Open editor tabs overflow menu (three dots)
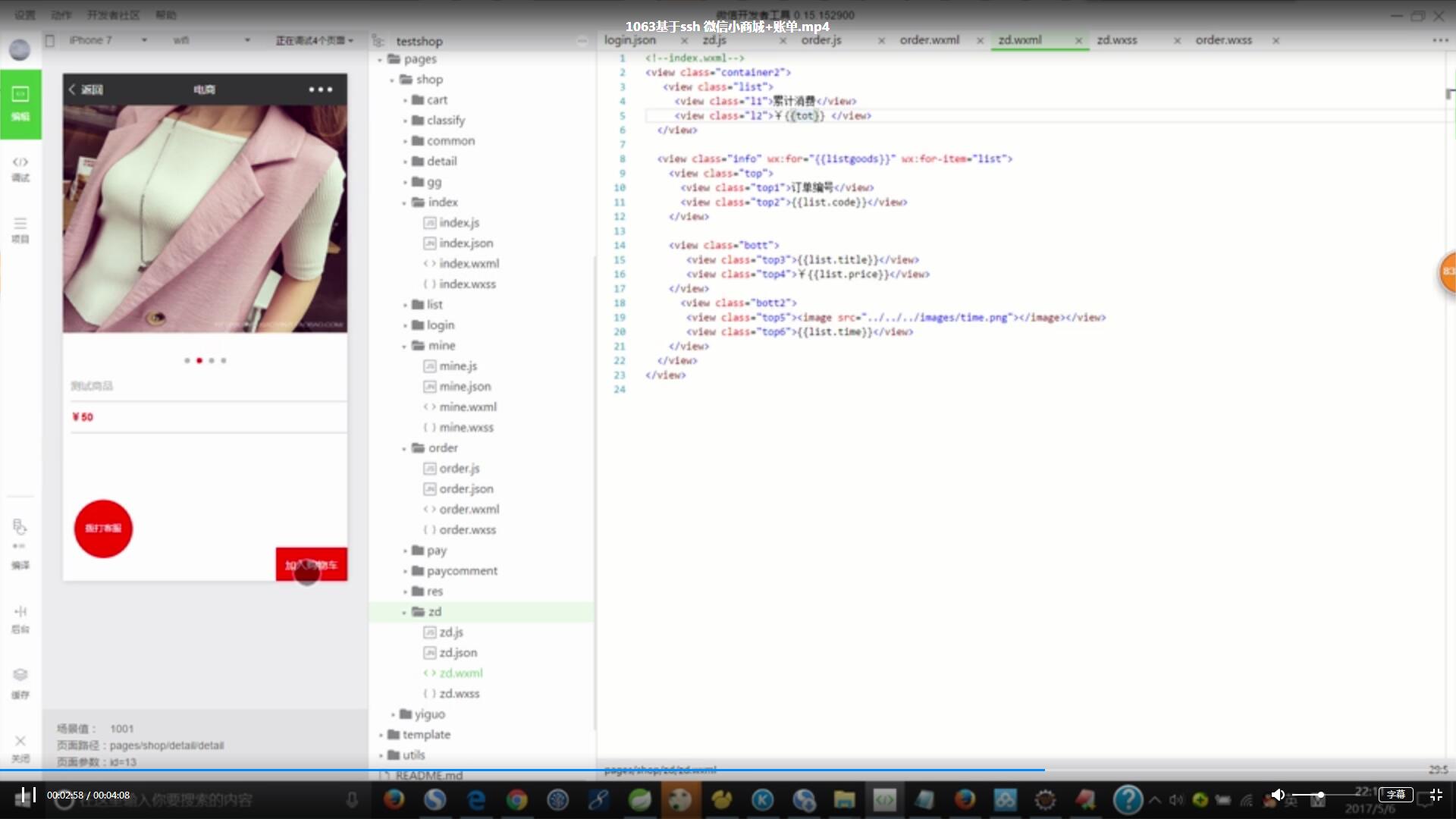This screenshot has height=819, width=1456. 1440,40
